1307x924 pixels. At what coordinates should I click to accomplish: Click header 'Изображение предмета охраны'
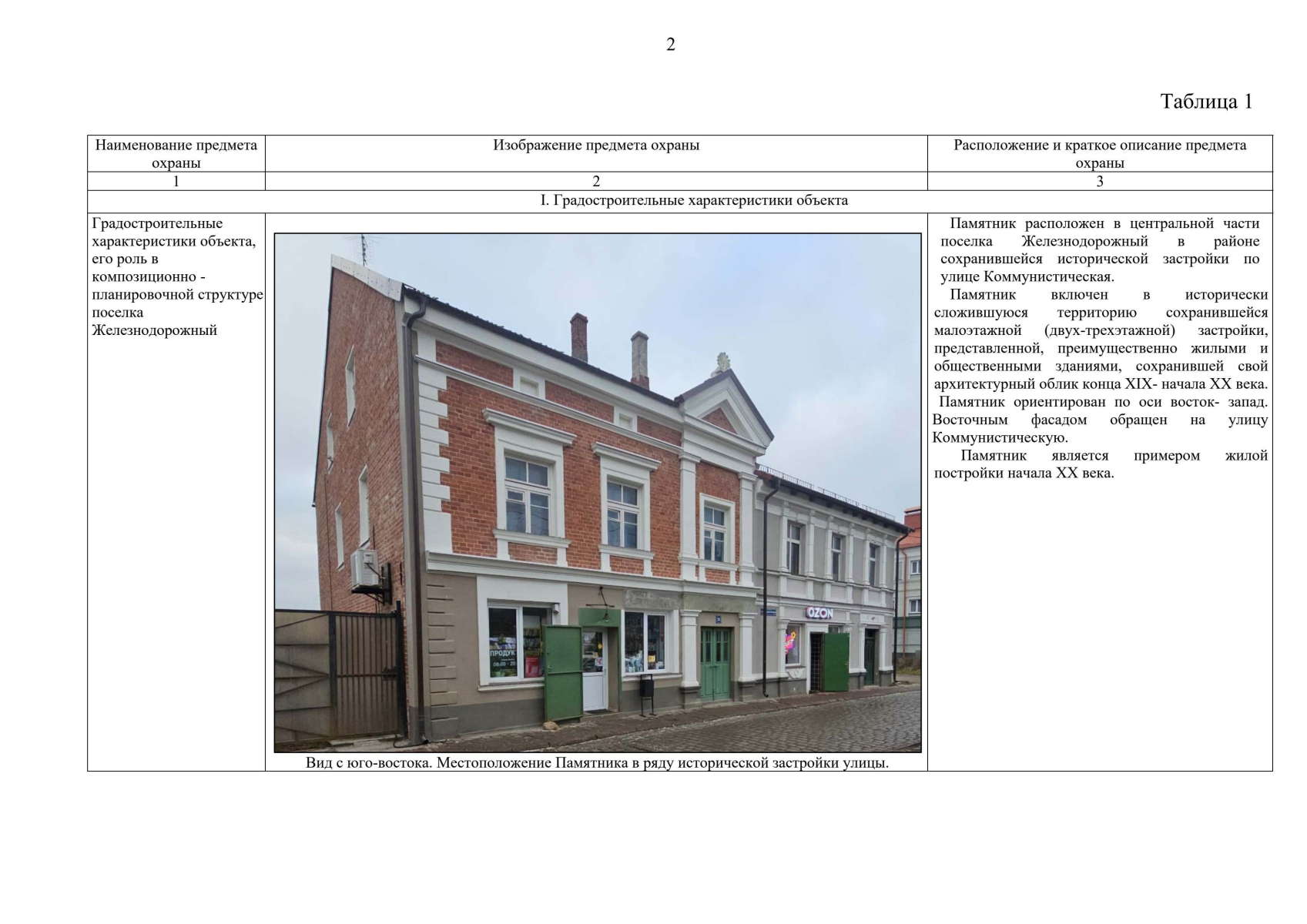(x=596, y=146)
